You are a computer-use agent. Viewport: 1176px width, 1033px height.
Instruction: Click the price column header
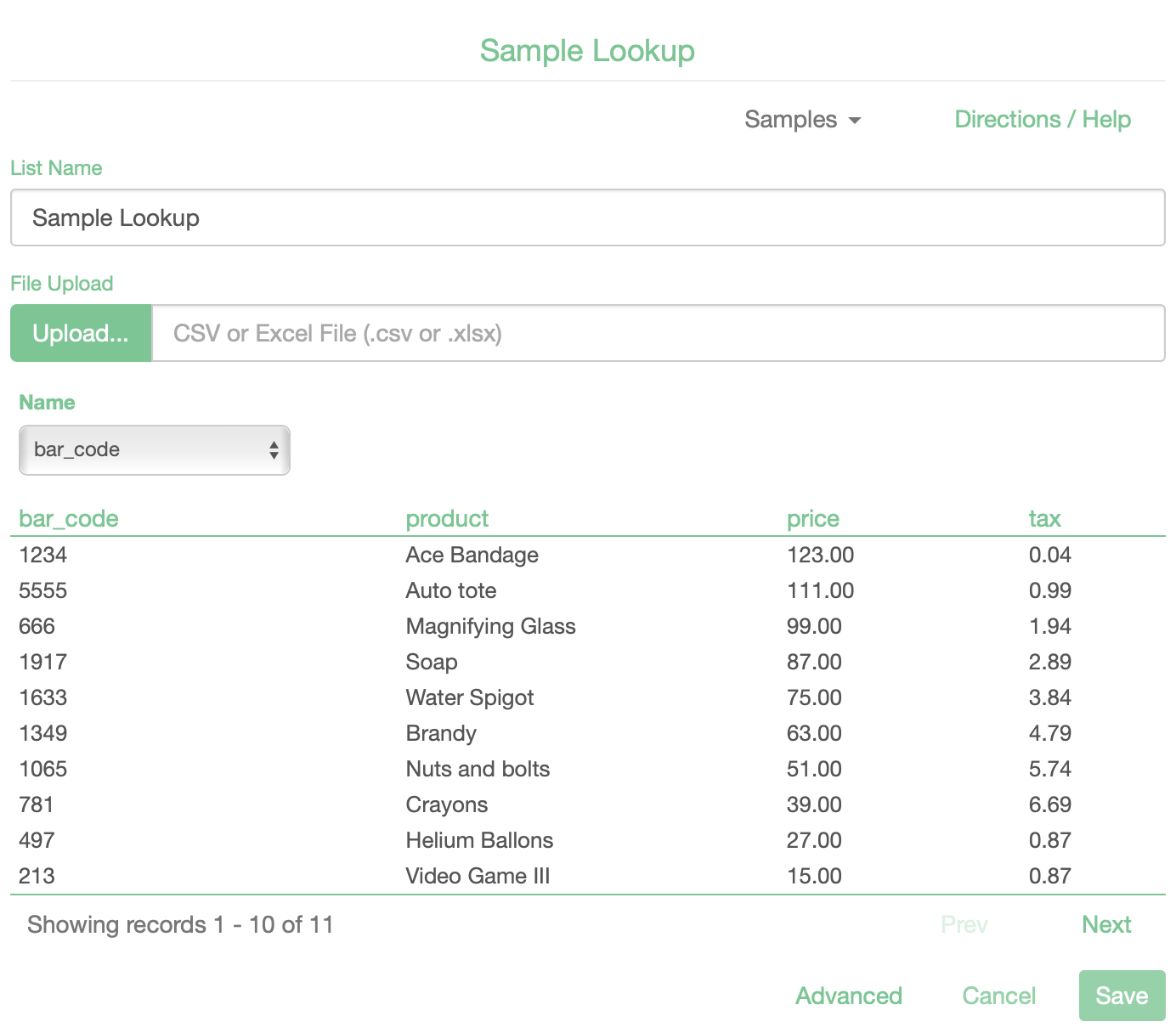[x=812, y=519]
